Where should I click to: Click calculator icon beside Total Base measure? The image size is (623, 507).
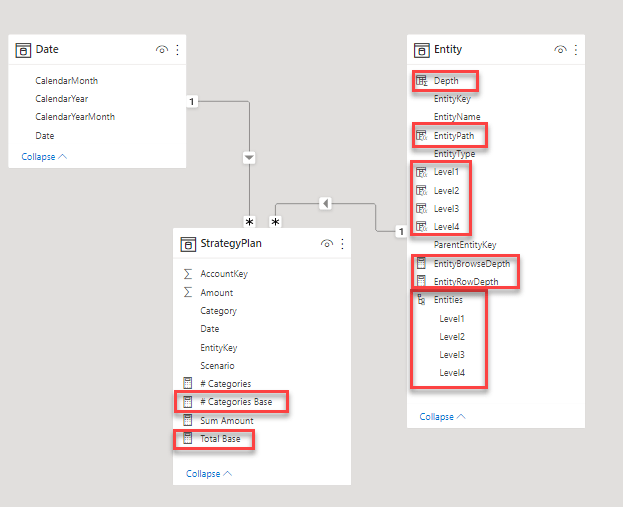coord(187,439)
